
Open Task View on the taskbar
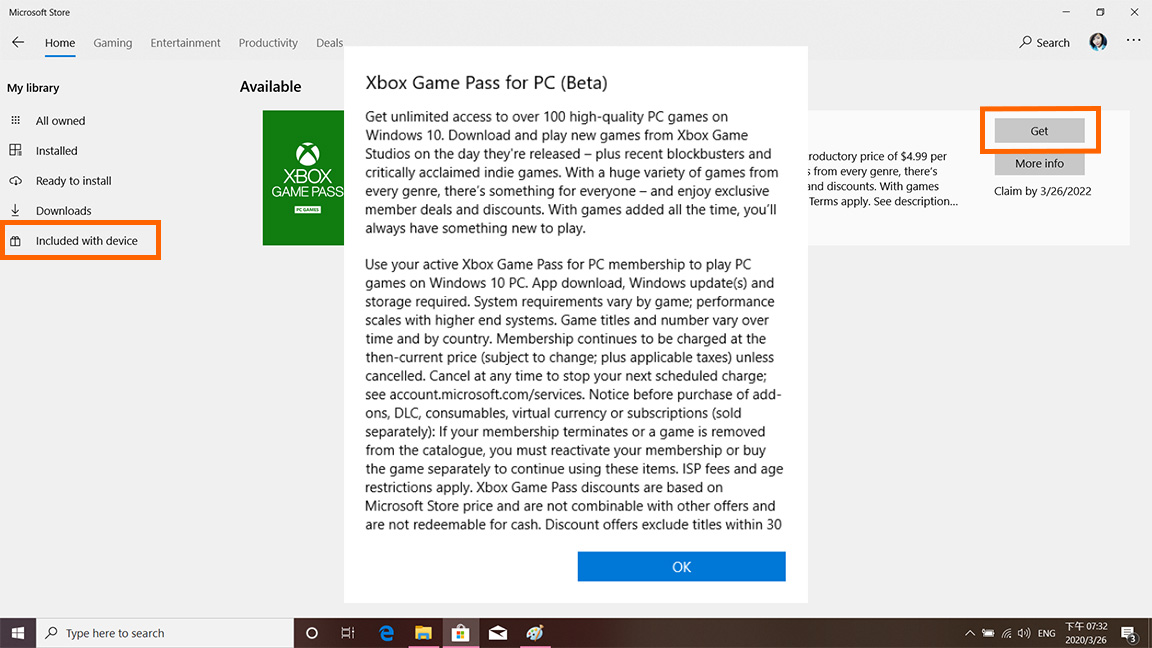click(x=348, y=633)
